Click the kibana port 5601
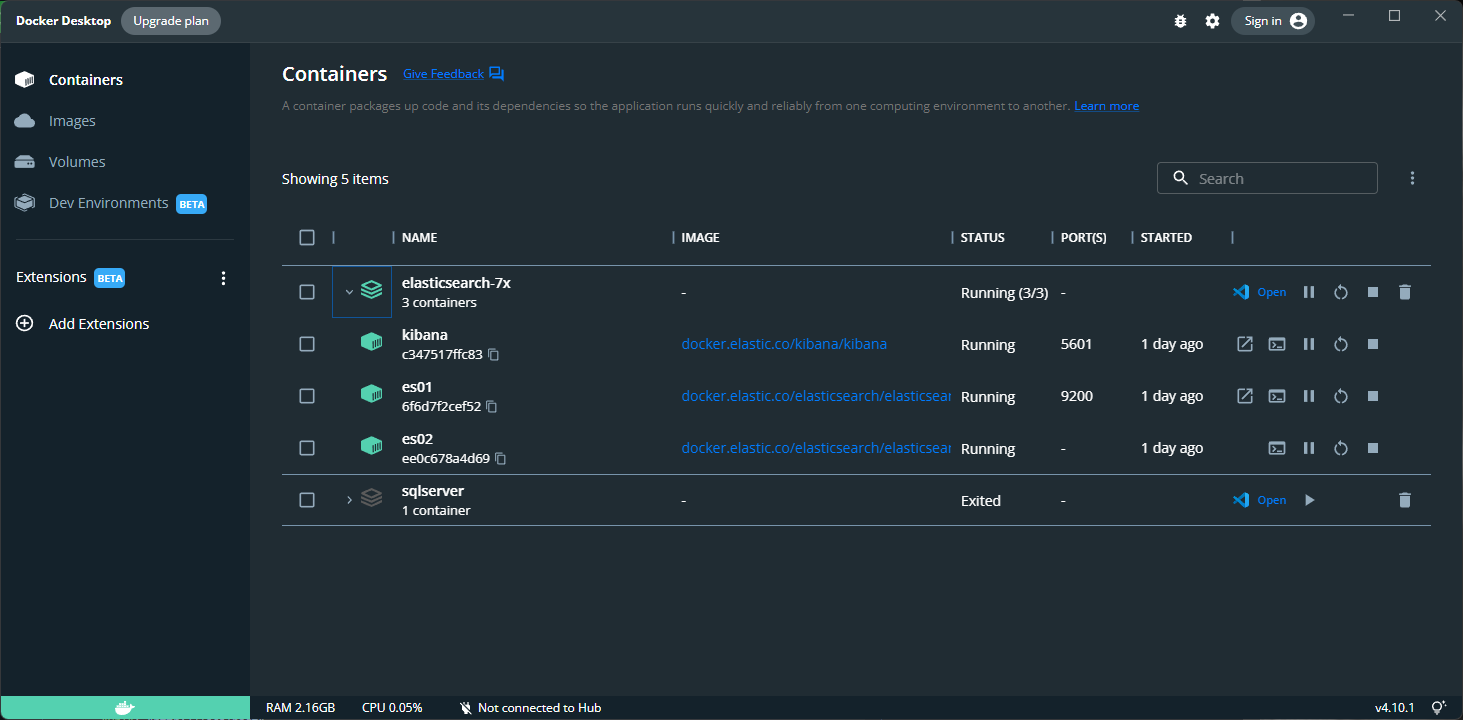Image resolution: width=1463 pixels, height=720 pixels. coord(1076,344)
